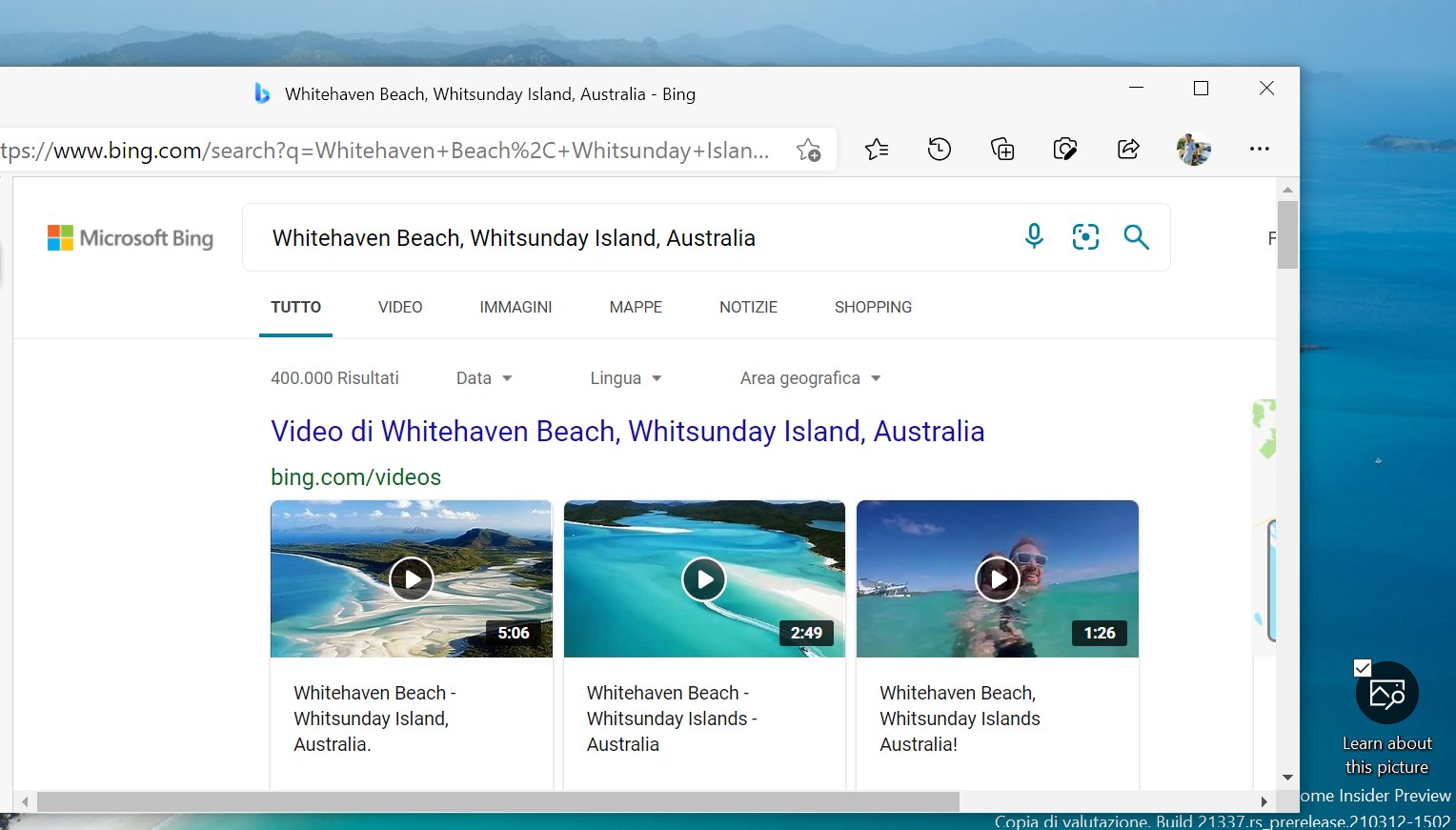1456x830 pixels.
Task: Play the 5:06 Whitehaven Beach video
Action: [x=412, y=578]
